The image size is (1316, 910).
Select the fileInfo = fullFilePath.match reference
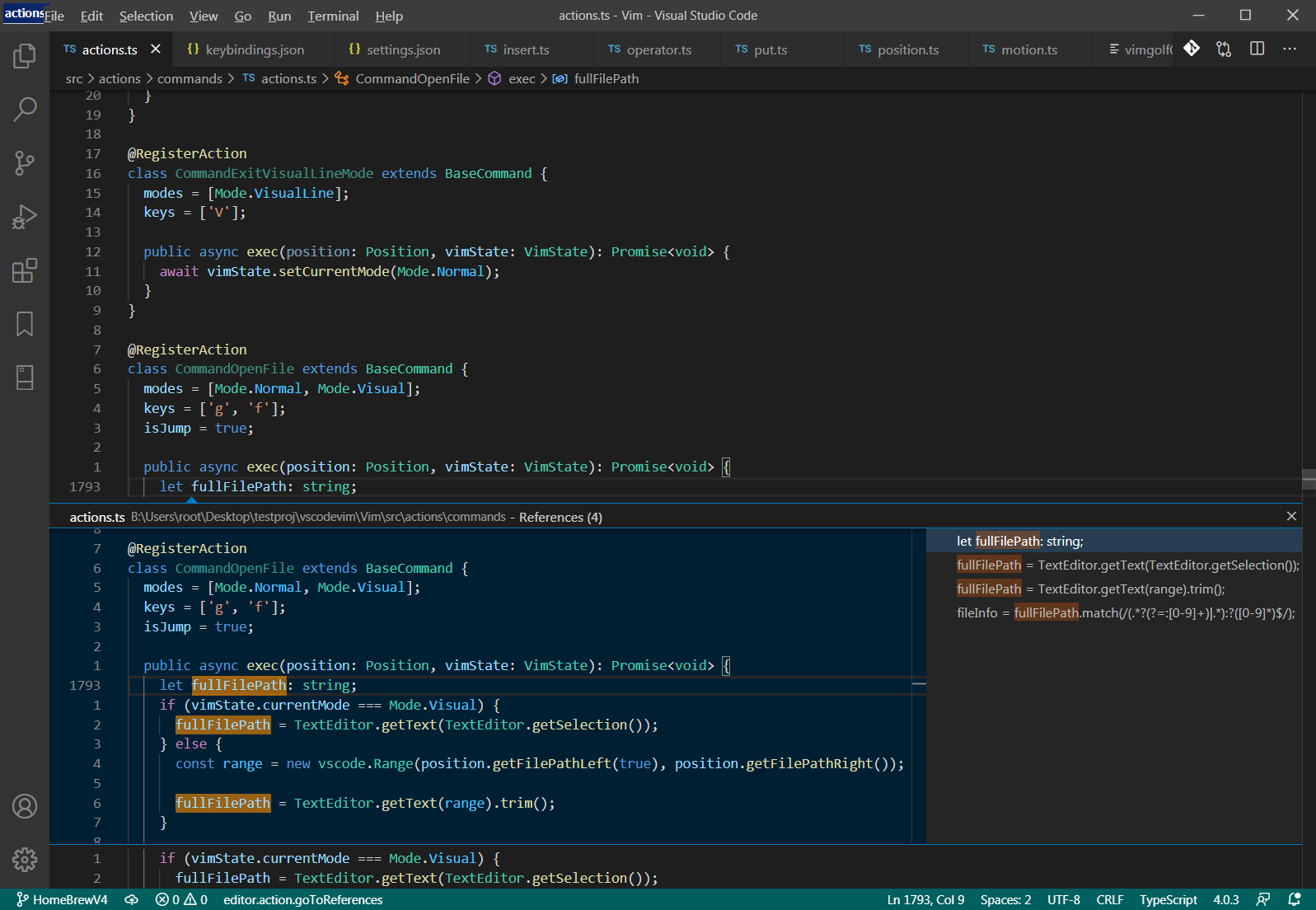(x=1125, y=612)
